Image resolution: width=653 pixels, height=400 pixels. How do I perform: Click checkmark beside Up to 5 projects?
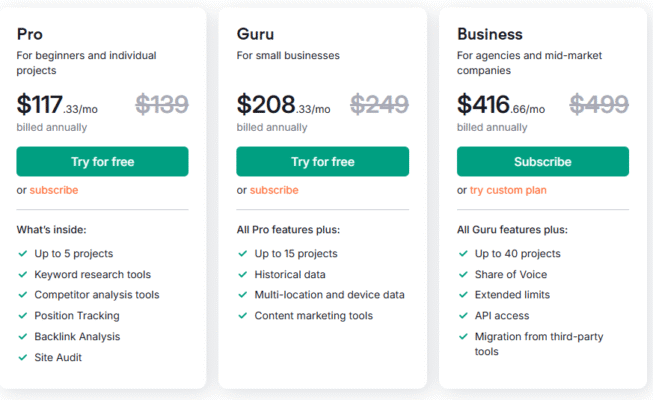point(22,254)
